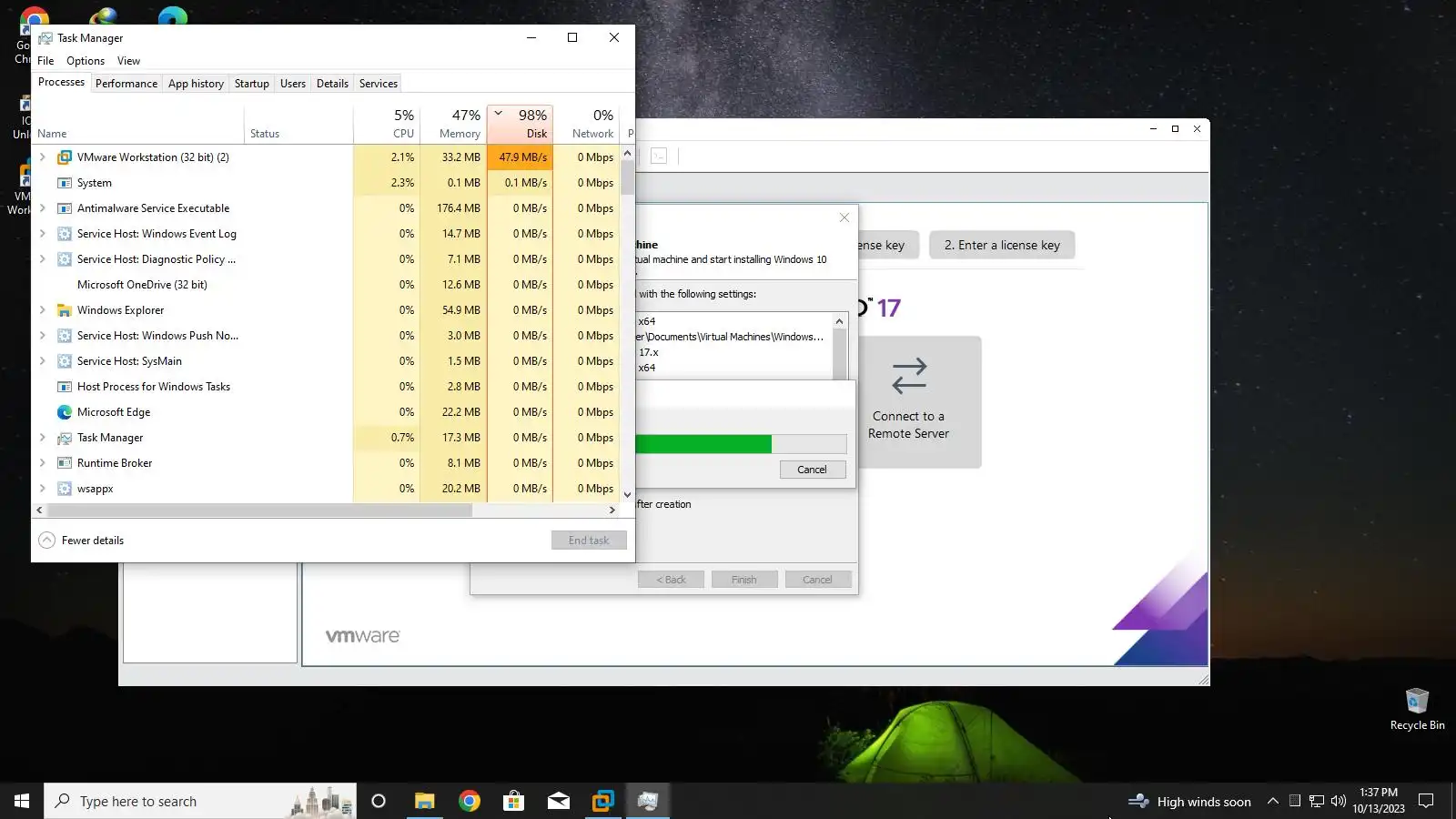Click the '2. Enter a license key' button
This screenshot has height=819, width=1456.
[1002, 245]
